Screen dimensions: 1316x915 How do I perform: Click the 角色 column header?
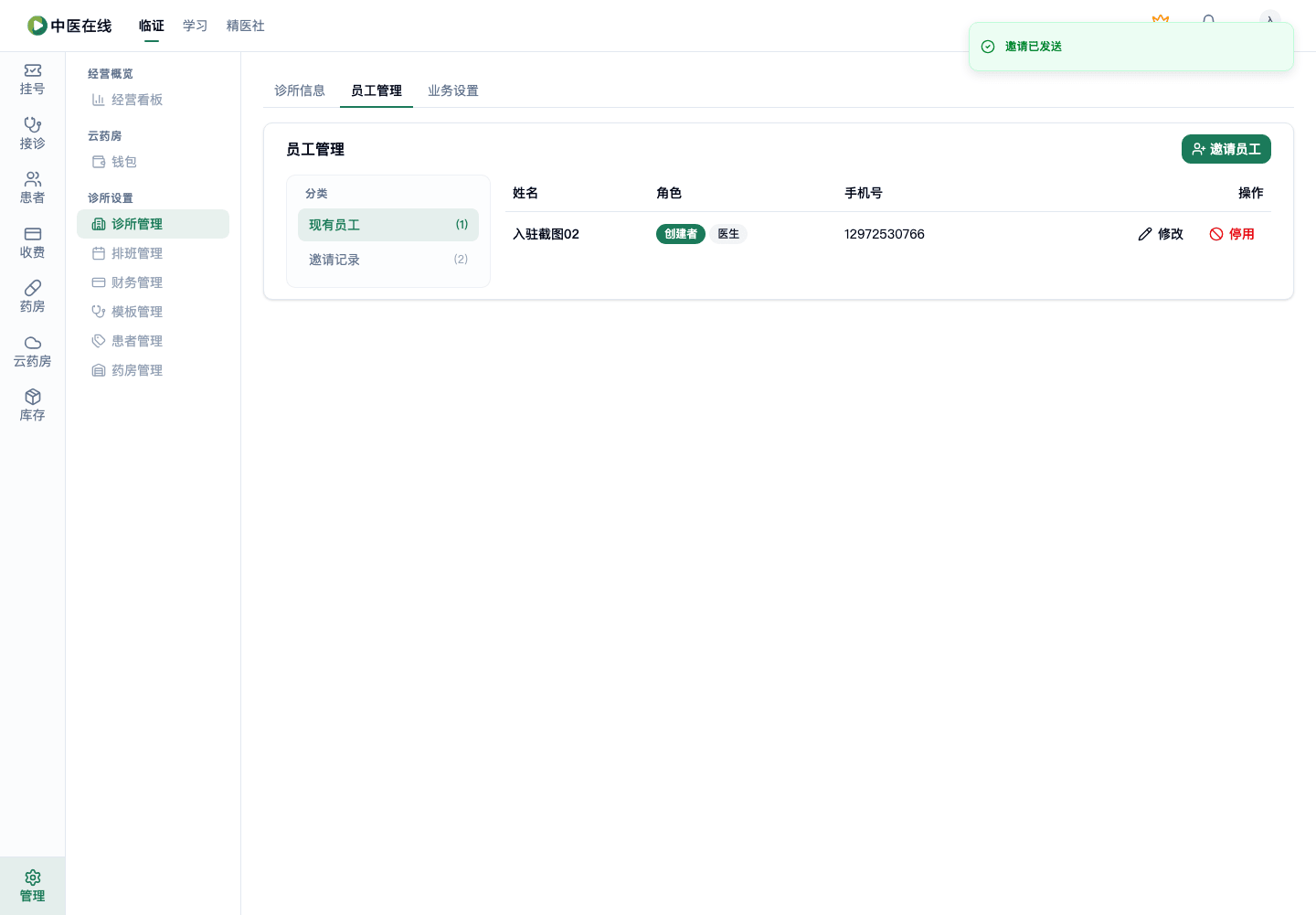pyautogui.click(x=669, y=193)
